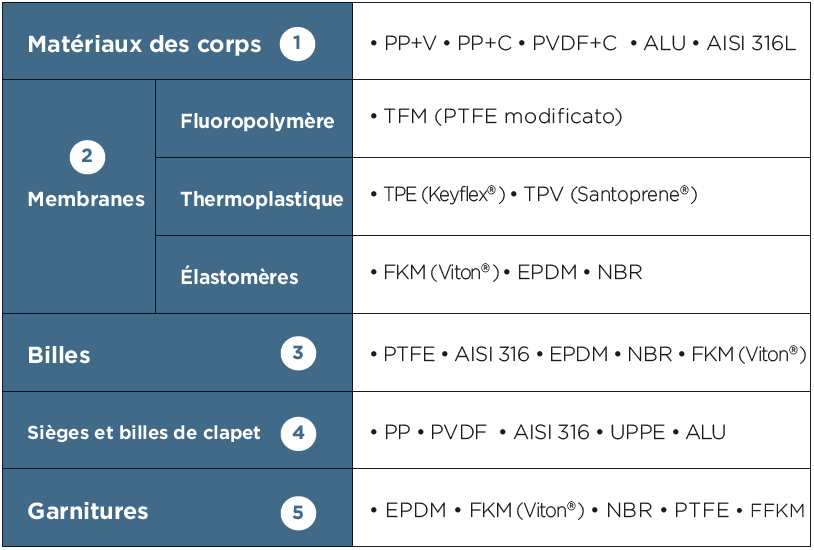Select the AISI 316L body material entry
814x550 pixels.
point(751,44)
